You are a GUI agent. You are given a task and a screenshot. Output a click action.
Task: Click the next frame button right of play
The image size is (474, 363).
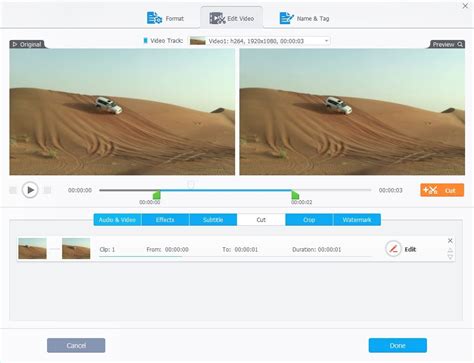pos(47,190)
